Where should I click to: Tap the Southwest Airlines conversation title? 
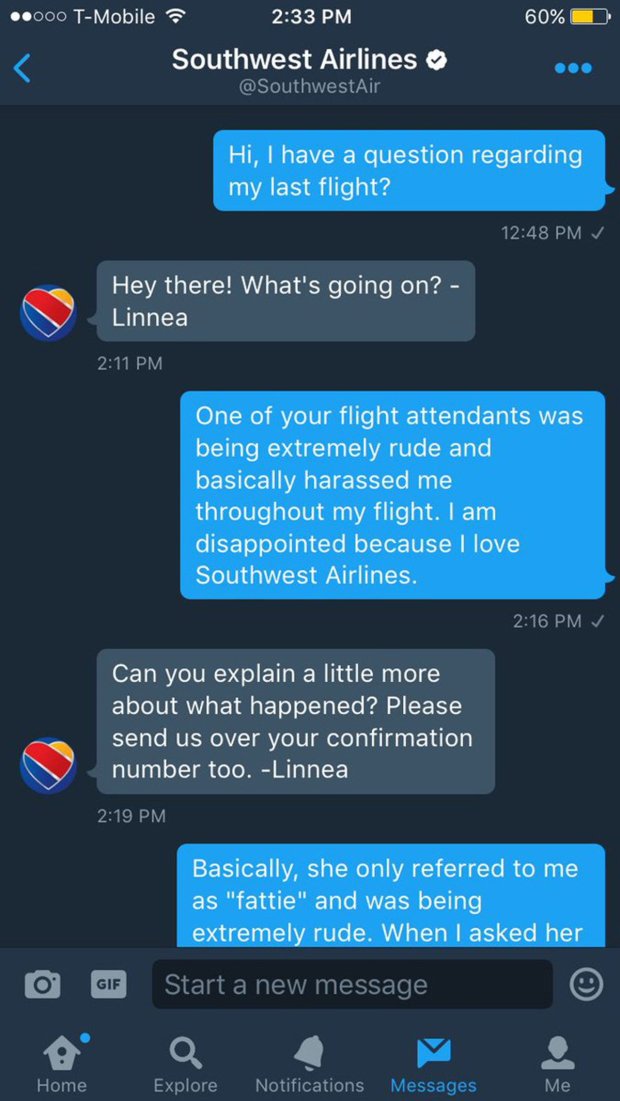coord(295,60)
